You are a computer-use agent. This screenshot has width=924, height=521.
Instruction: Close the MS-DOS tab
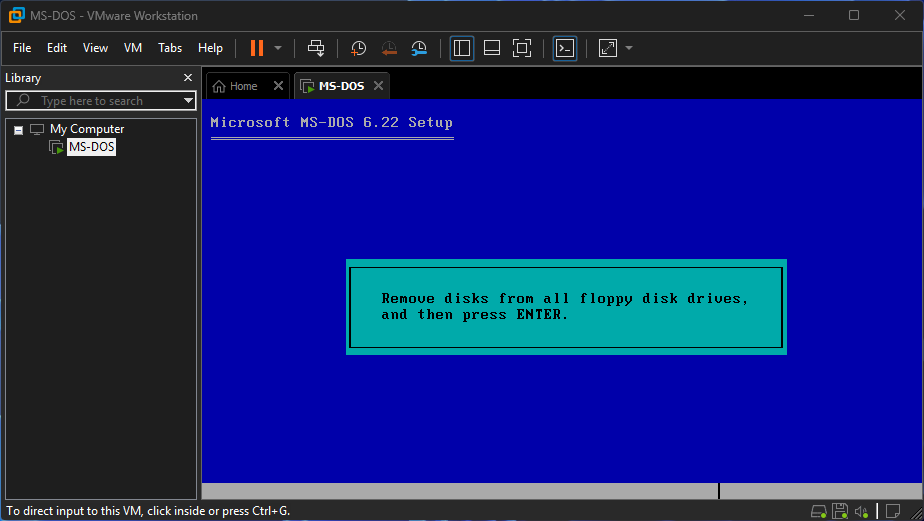click(378, 86)
